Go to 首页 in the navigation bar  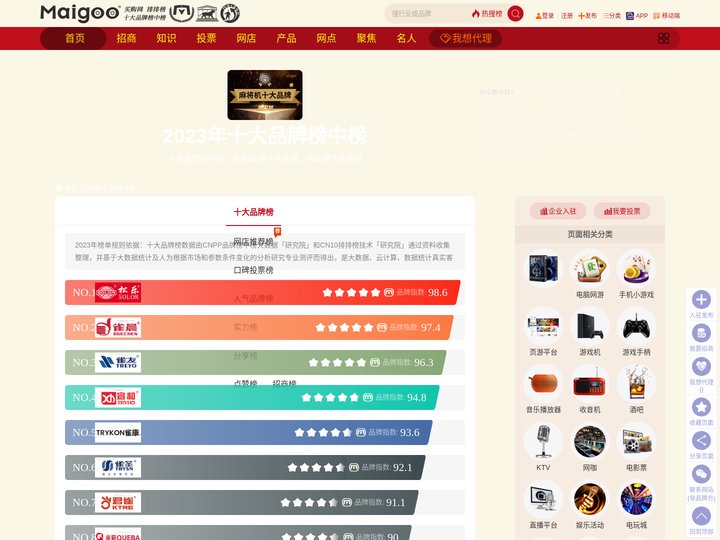click(x=75, y=38)
